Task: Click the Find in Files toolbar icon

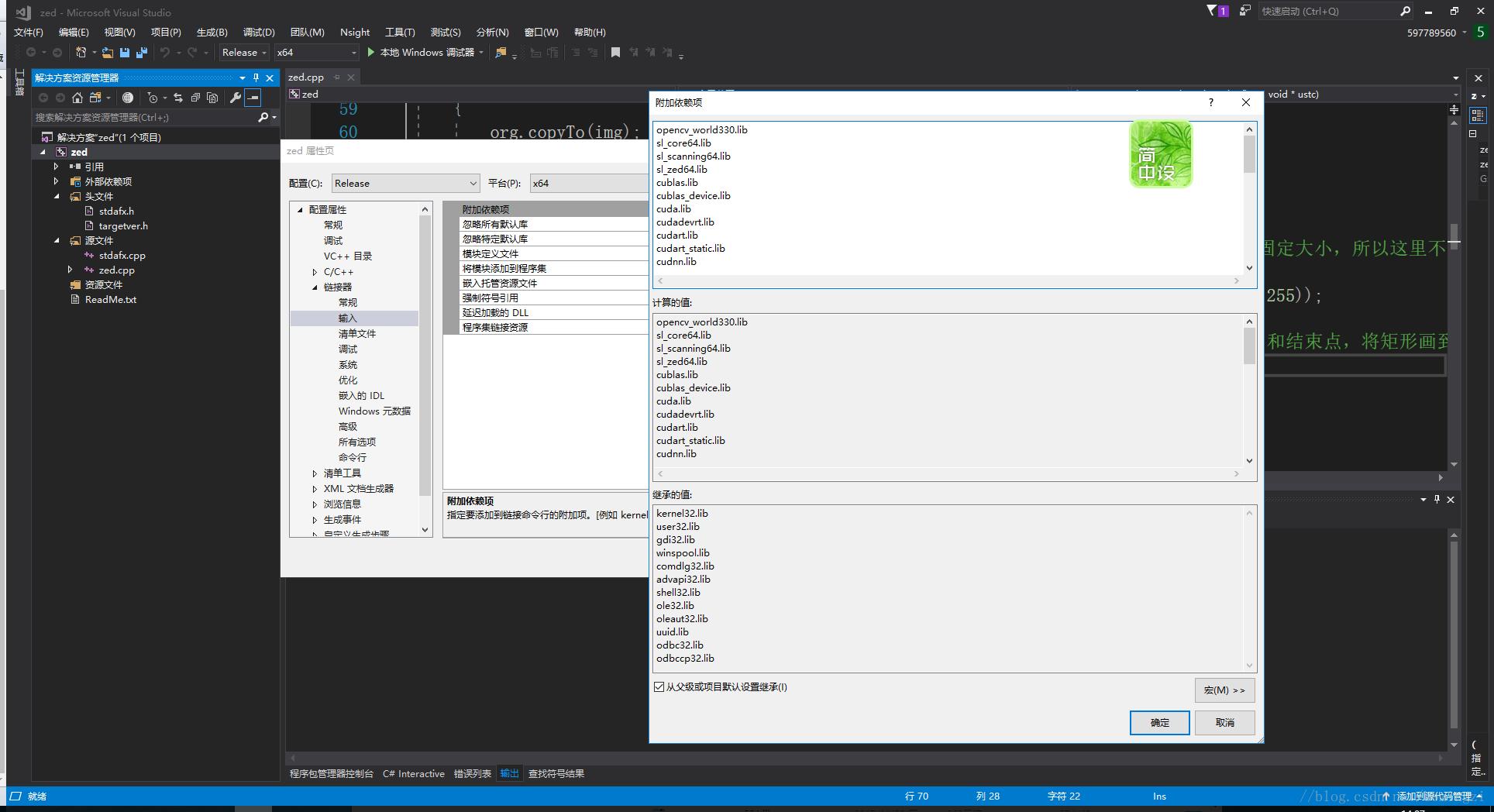Action: 501,53
